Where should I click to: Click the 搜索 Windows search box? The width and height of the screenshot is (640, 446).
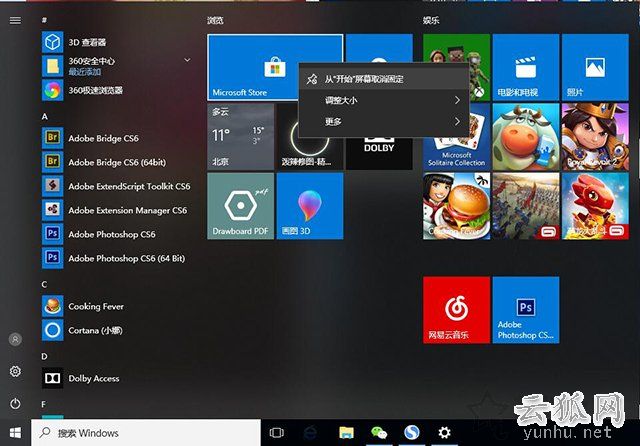tap(146, 433)
